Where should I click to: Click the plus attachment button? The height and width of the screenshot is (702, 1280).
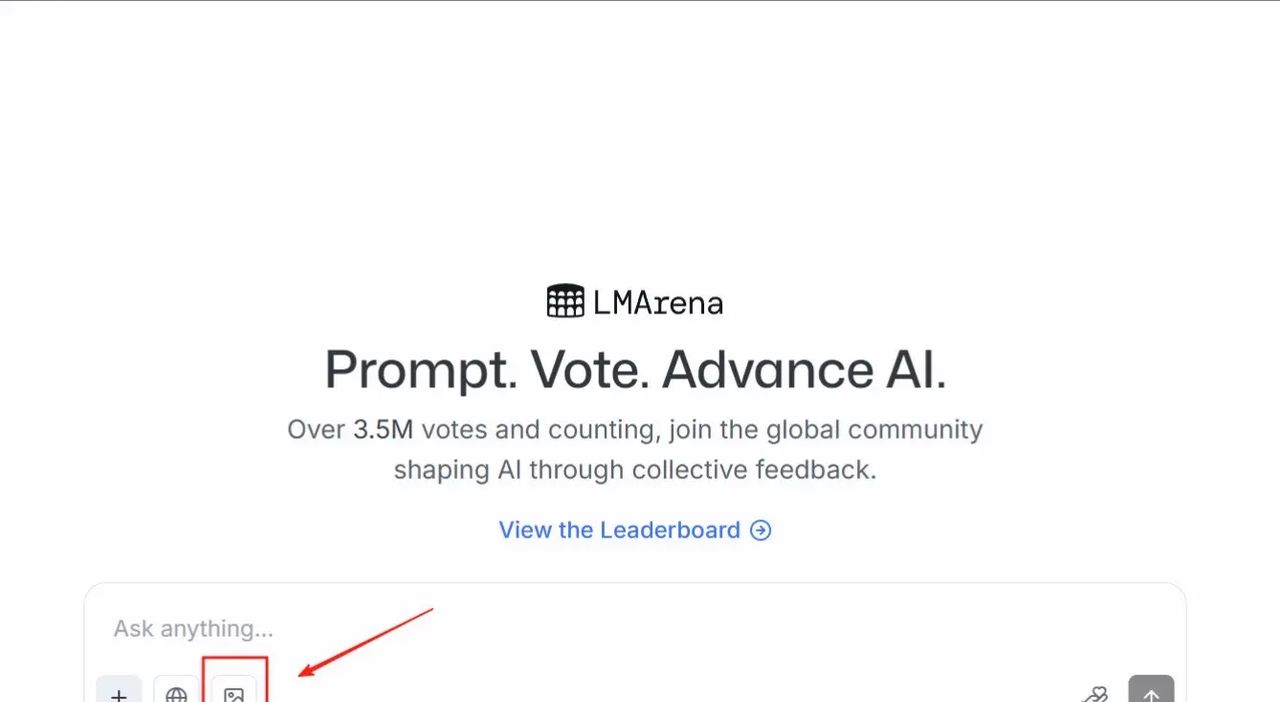pos(119,694)
